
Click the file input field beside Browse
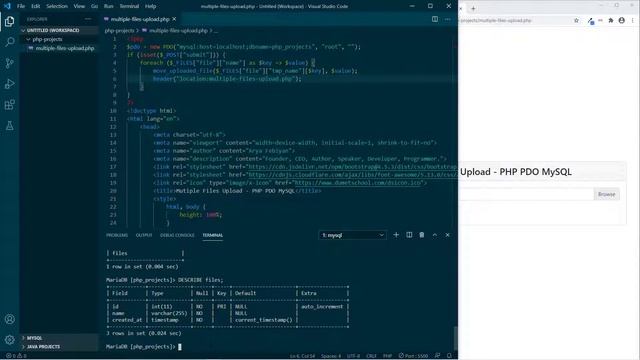click(527, 194)
